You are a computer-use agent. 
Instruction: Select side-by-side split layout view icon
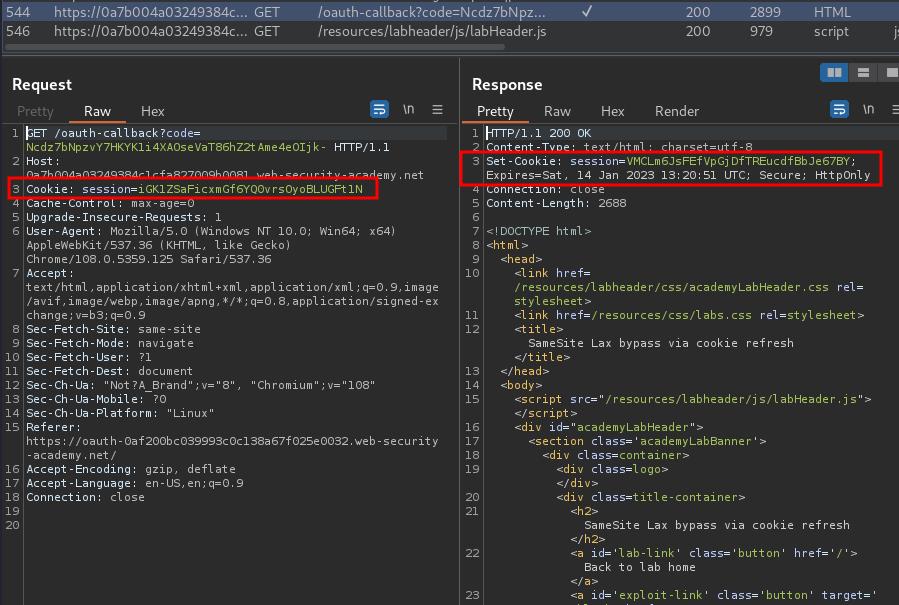coord(834,72)
